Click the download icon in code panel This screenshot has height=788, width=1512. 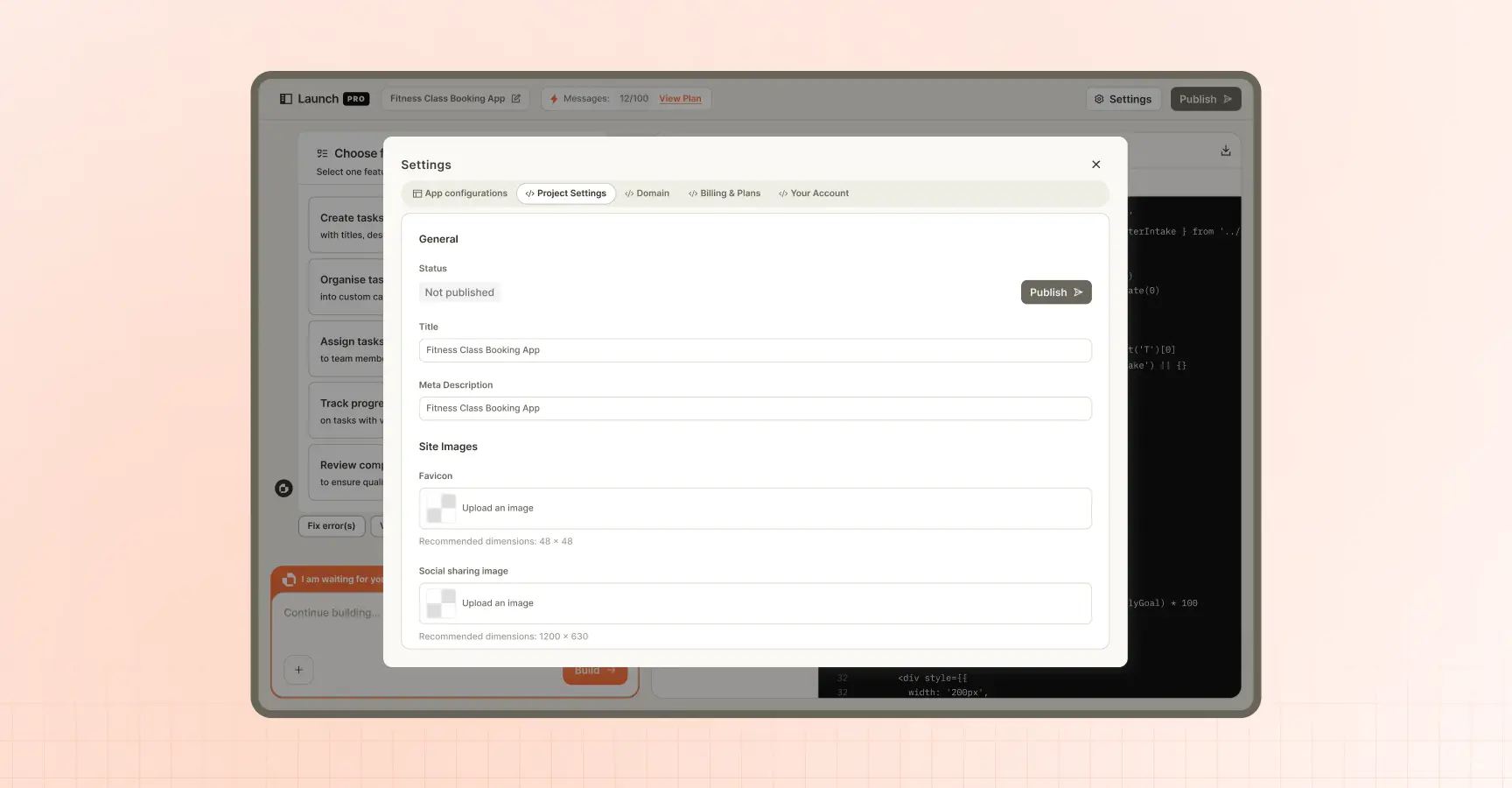[x=1226, y=151]
